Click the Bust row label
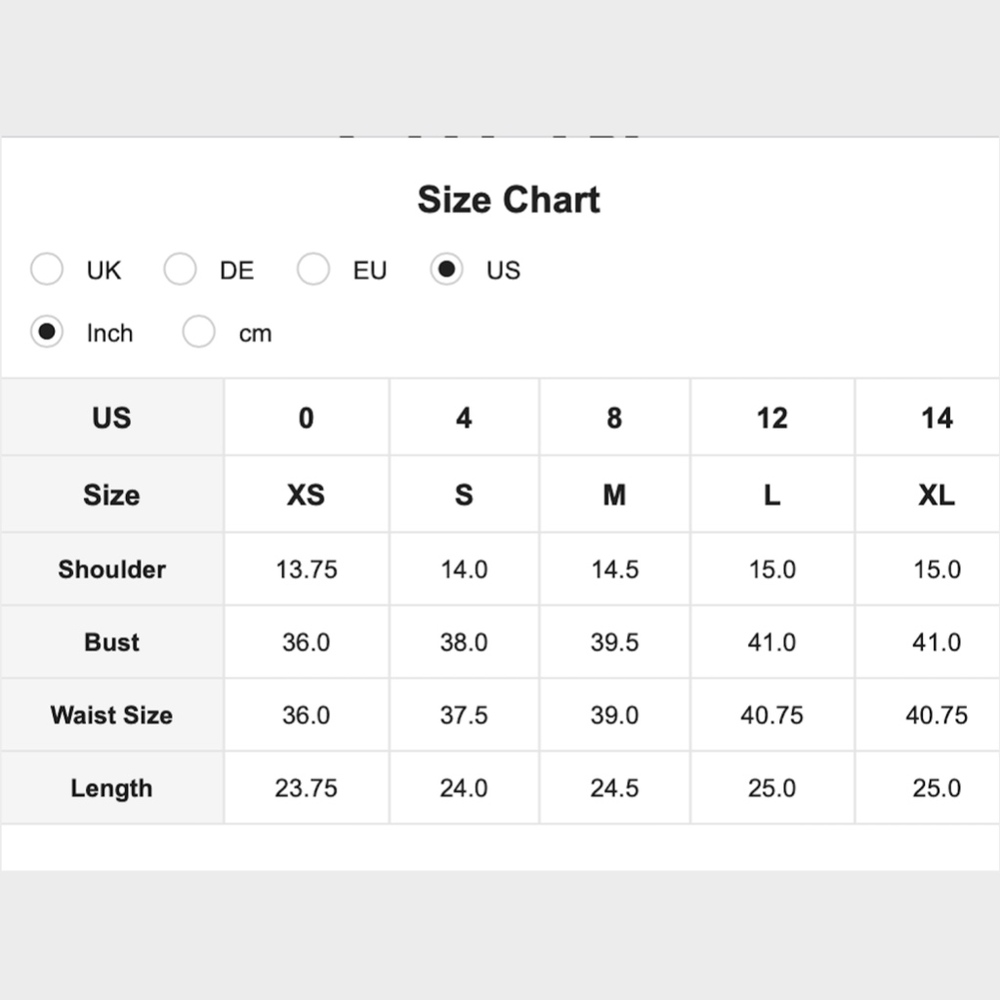 111,642
